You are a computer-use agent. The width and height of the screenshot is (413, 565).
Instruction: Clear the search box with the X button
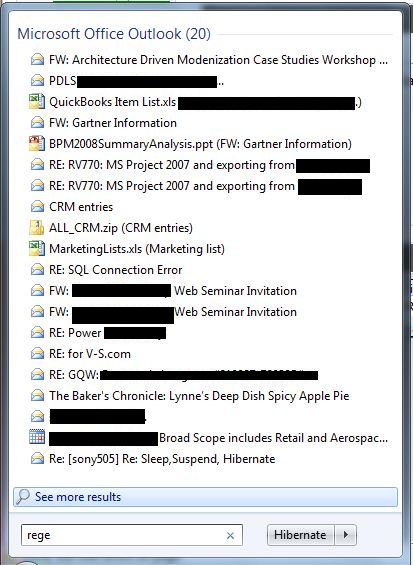point(230,535)
